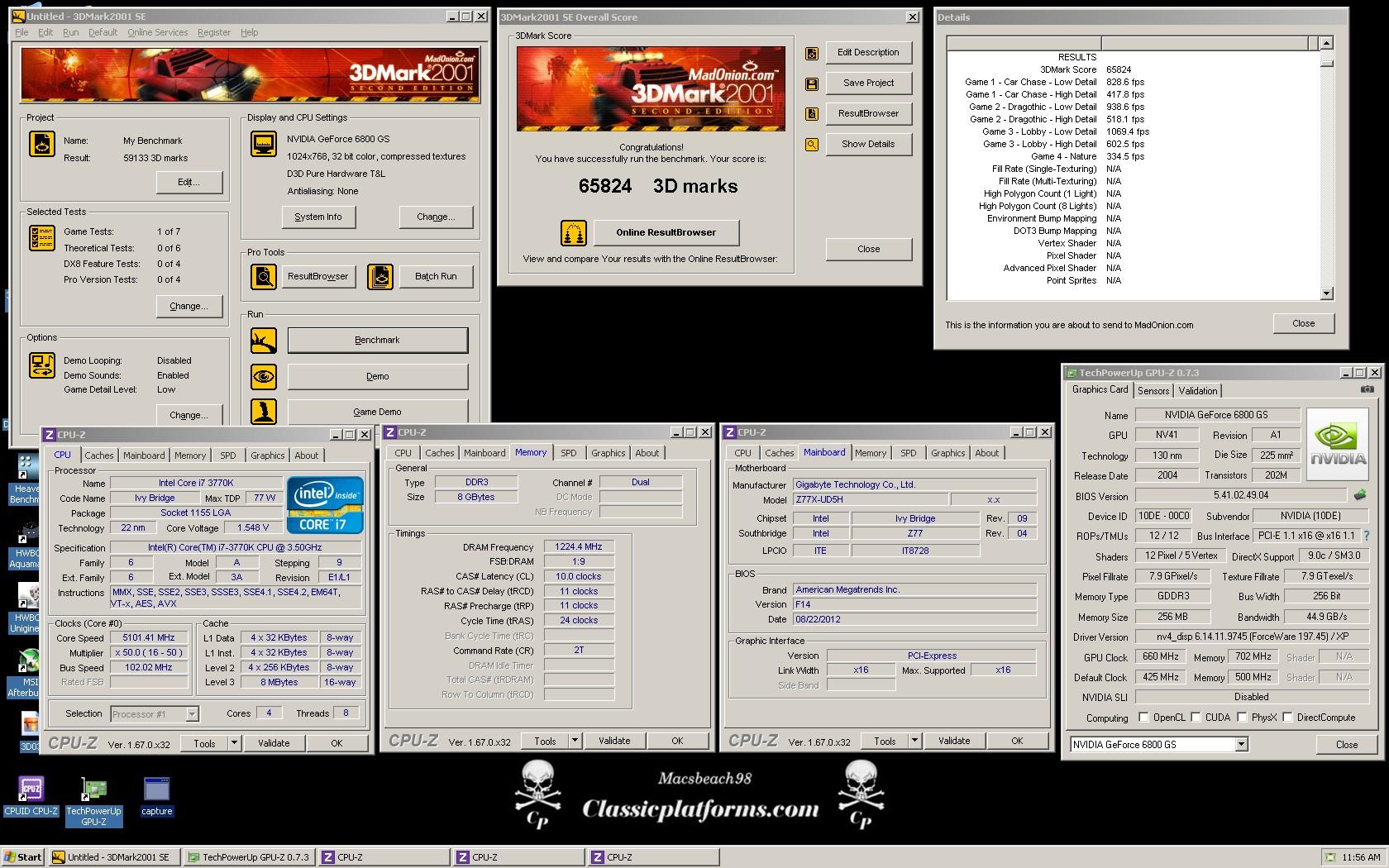Open the GPU selector dropdown in GPU-Z

[1241, 745]
